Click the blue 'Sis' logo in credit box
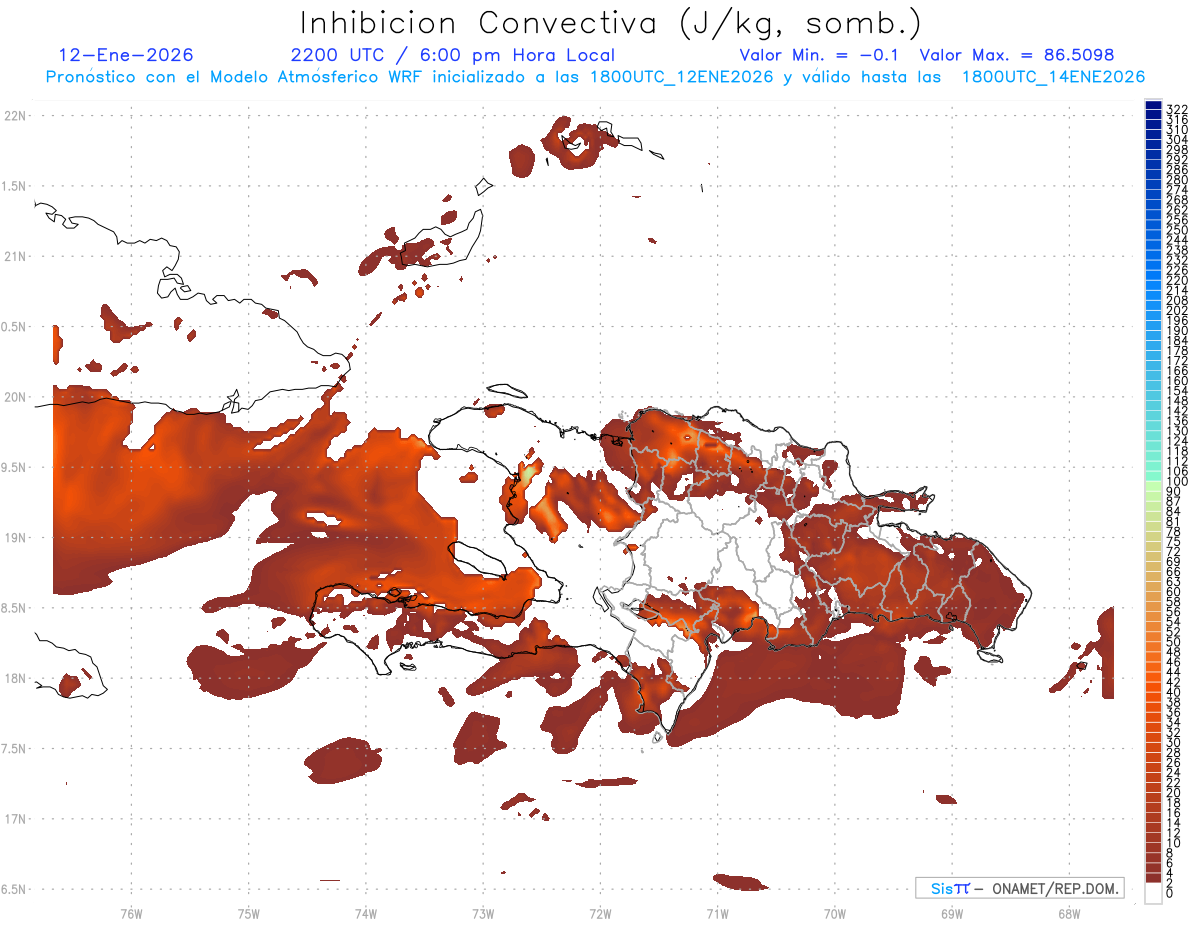The height and width of the screenshot is (927, 1200). pyautogui.click(x=944, y=888)
